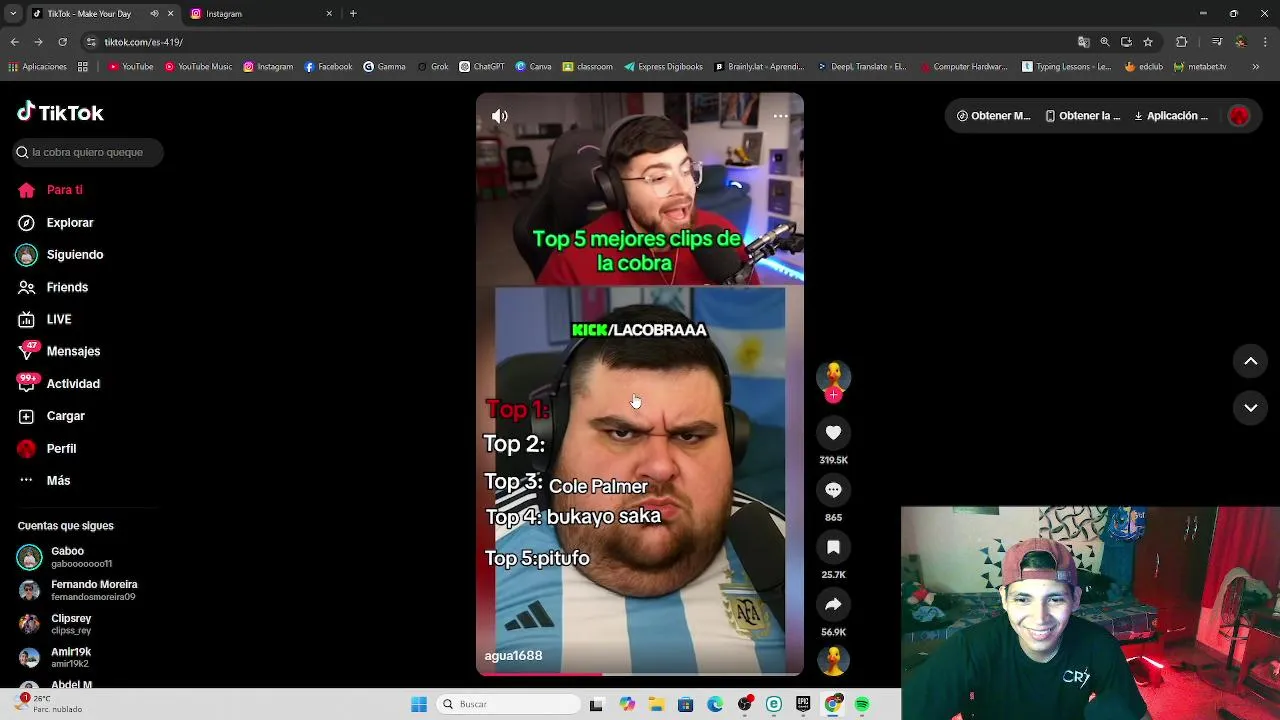Show more bookmarks with the overflow chevron
The height and width of the screenshot is (720, 1280).
(1255, 67)
